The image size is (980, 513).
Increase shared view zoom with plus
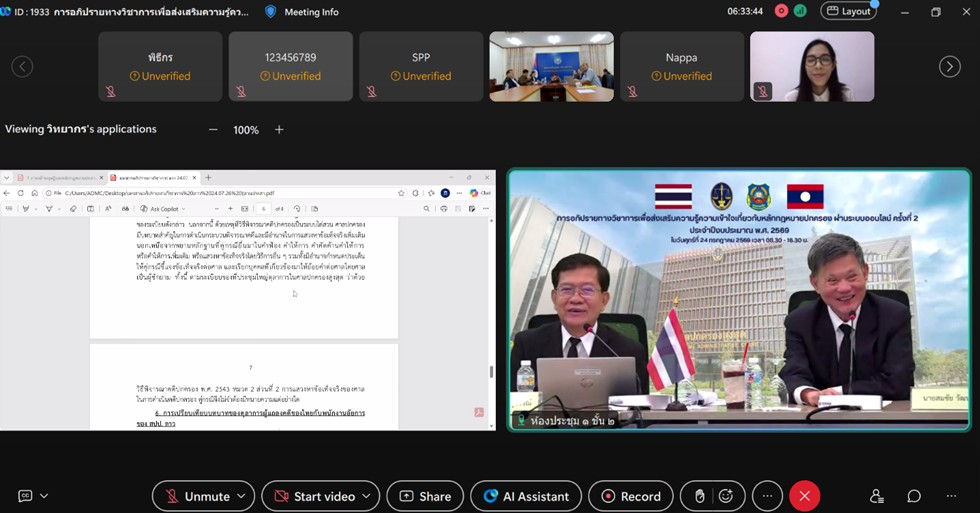click(279, 129)
